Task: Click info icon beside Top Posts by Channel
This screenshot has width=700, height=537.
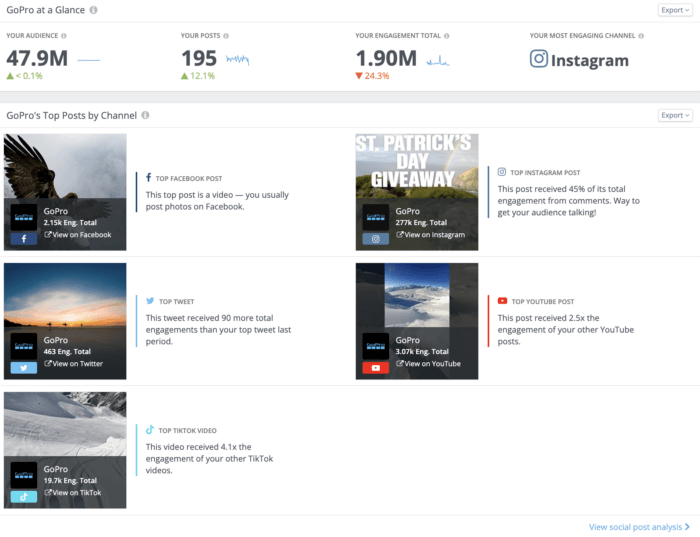Action: point(145,115)
